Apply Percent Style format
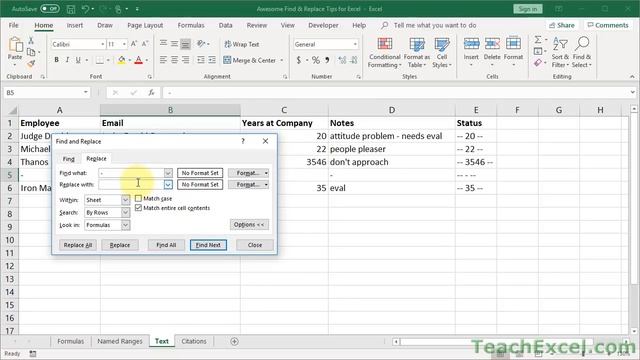Screen dimensions: 640x360 point(316,60)
